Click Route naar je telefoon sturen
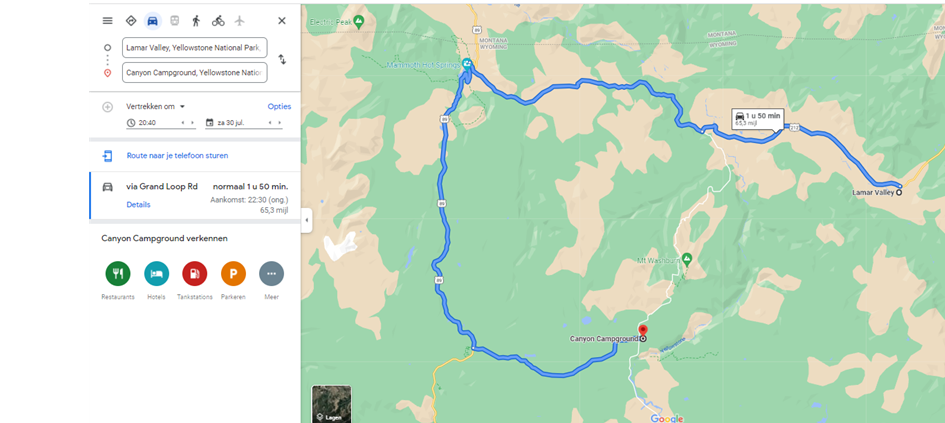 [177, 155]
